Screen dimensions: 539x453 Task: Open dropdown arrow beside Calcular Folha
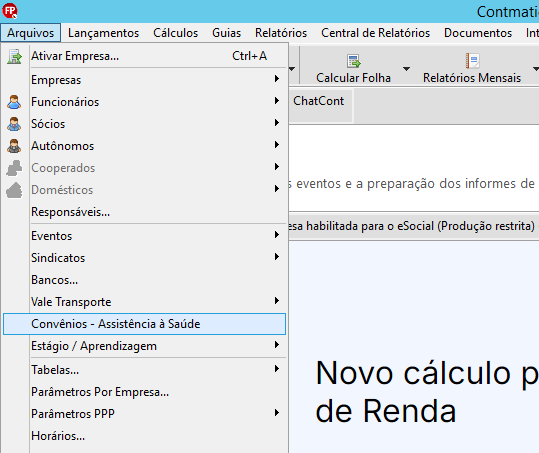coord(406,69)
